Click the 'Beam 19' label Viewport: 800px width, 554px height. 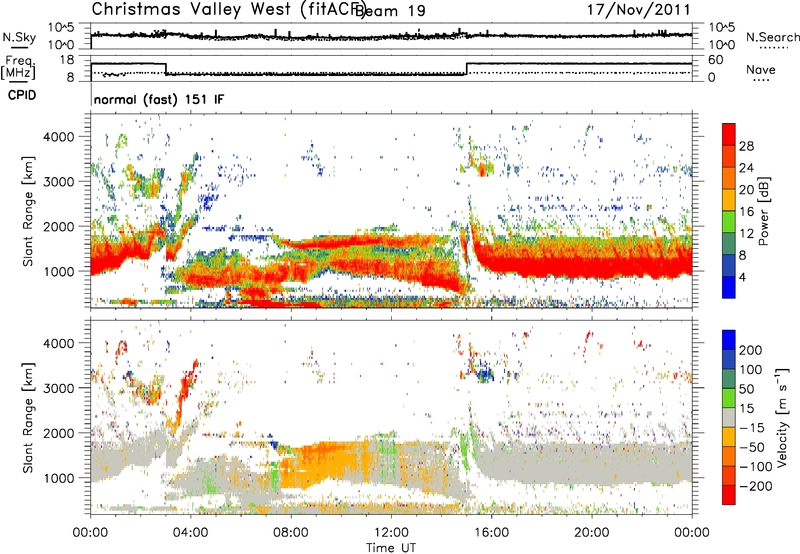click(x=390, y=10)
